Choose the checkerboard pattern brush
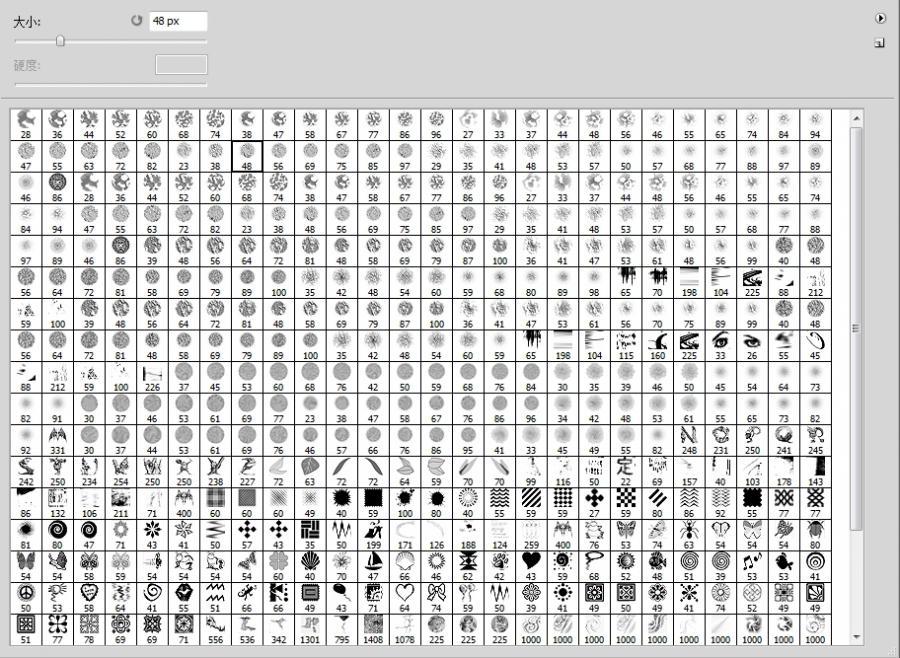The width and height of the screenshot is (900, 658). pyautogui.click(x=626, y=504)
